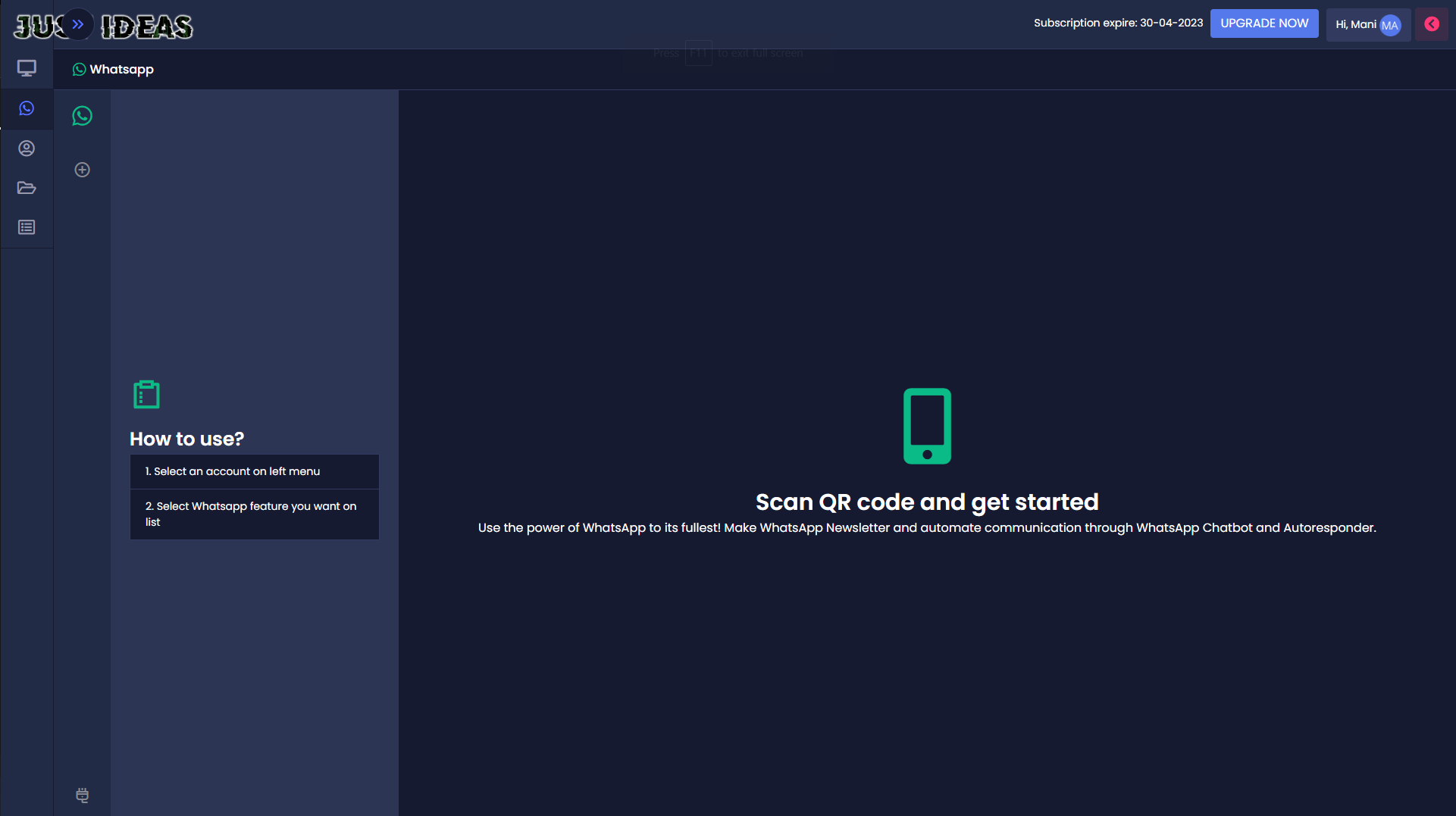Click the Just Ideas logo
This screenshot has width=1456, height=816.
(x=104, y=27)
